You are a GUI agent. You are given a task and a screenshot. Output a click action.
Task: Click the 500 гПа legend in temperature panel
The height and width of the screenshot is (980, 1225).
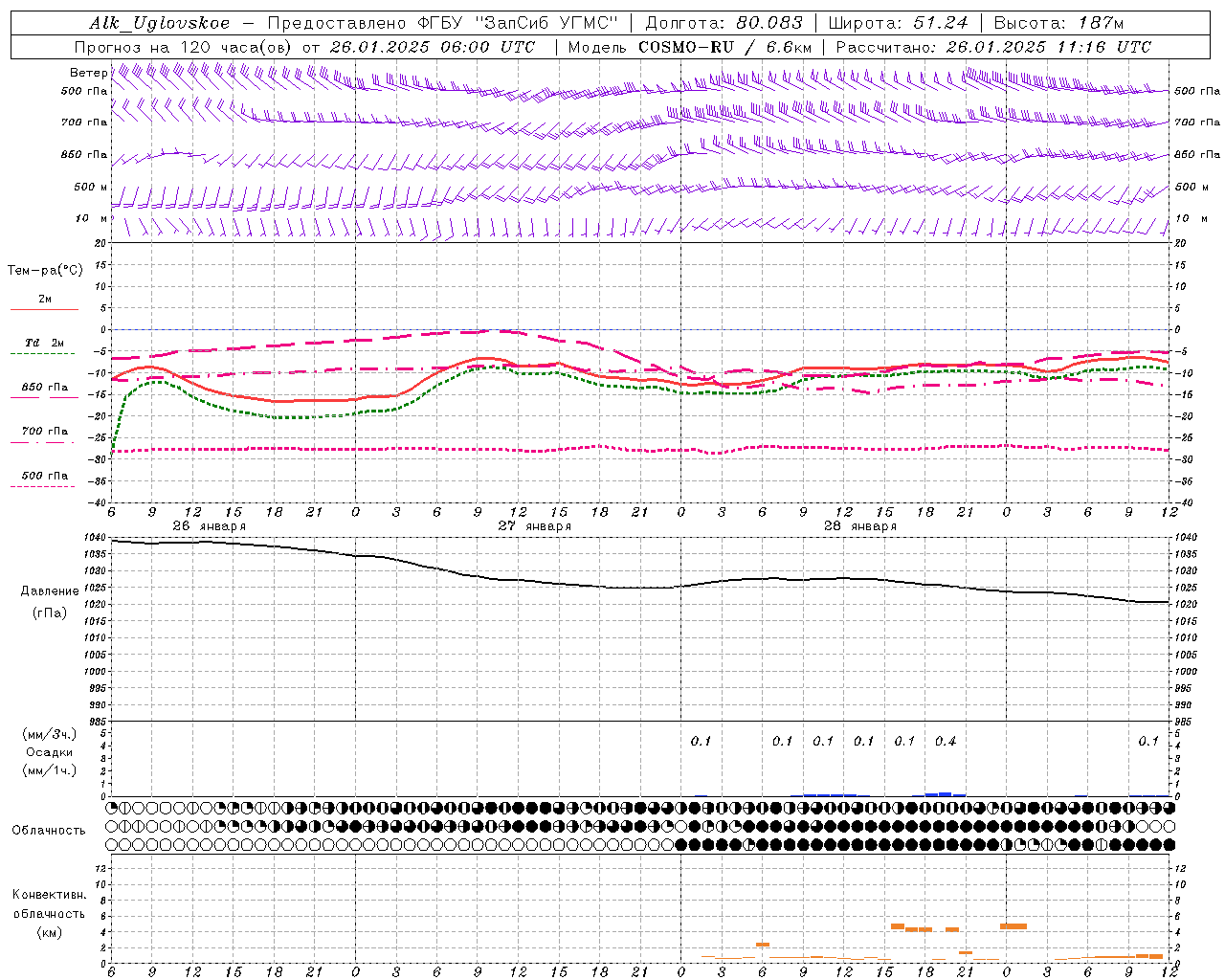[x=45, y=476]
